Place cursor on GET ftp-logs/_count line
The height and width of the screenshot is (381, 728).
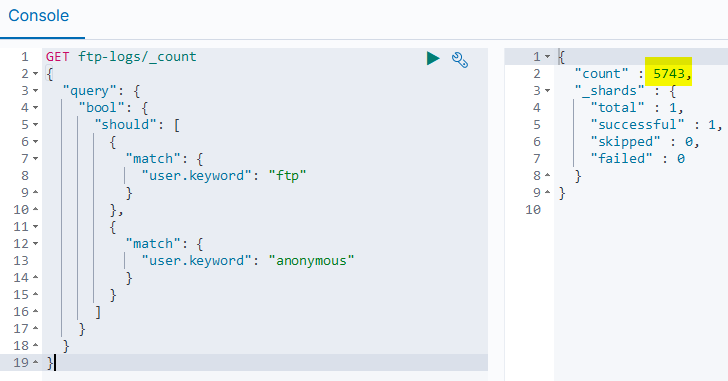click(x=121, y=57)
